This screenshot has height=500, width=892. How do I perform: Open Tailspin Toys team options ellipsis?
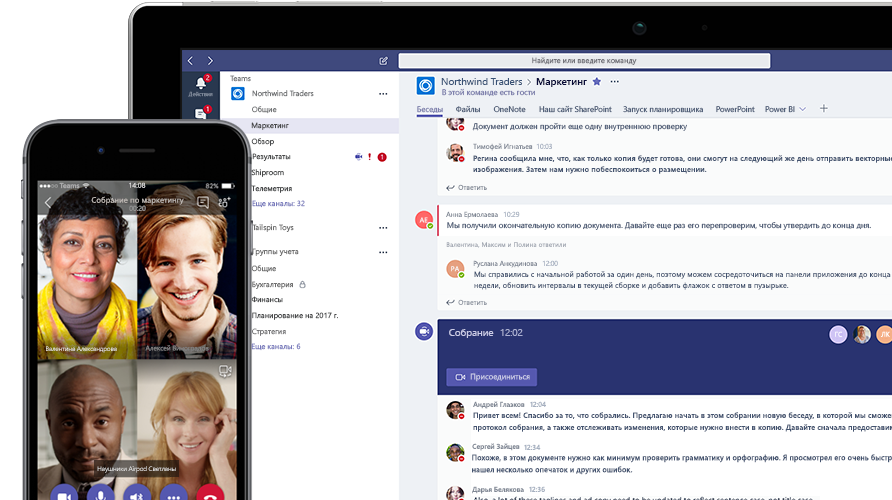[383, 228]
